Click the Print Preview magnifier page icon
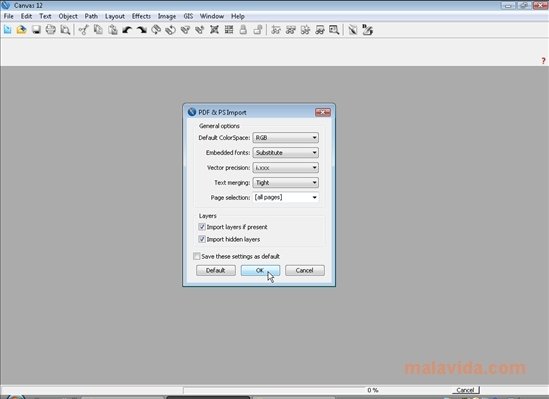This screenshot has height=399, width=549. pyautogui.click(x=65, y=30)
